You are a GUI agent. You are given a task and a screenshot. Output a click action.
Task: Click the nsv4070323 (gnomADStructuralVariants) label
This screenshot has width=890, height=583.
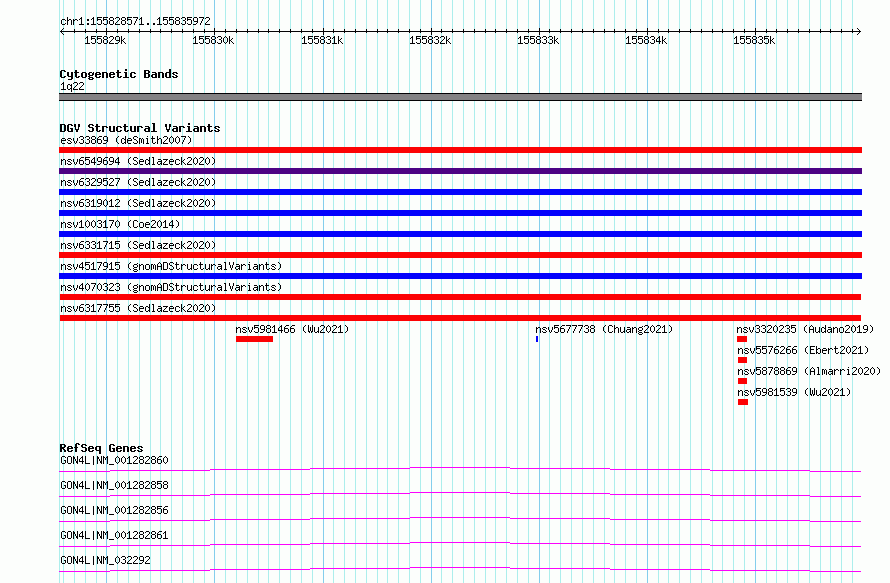pyautogui.click(x=171, y=287)
